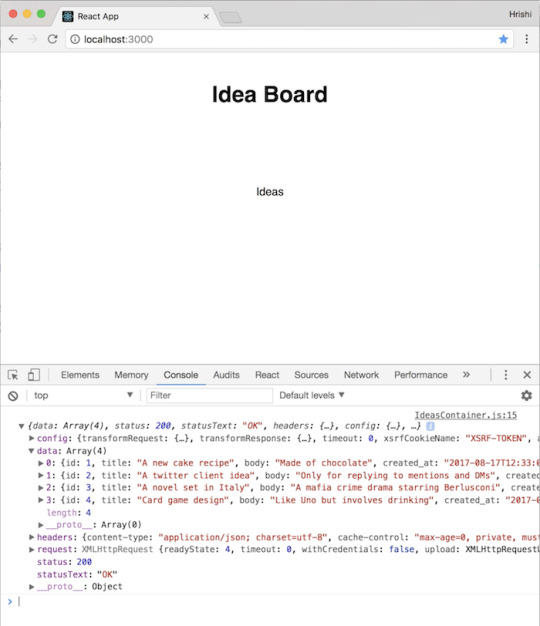Select the Console tab
The width and height of the screenshot is (540, 626).
[x=181, y=375]
